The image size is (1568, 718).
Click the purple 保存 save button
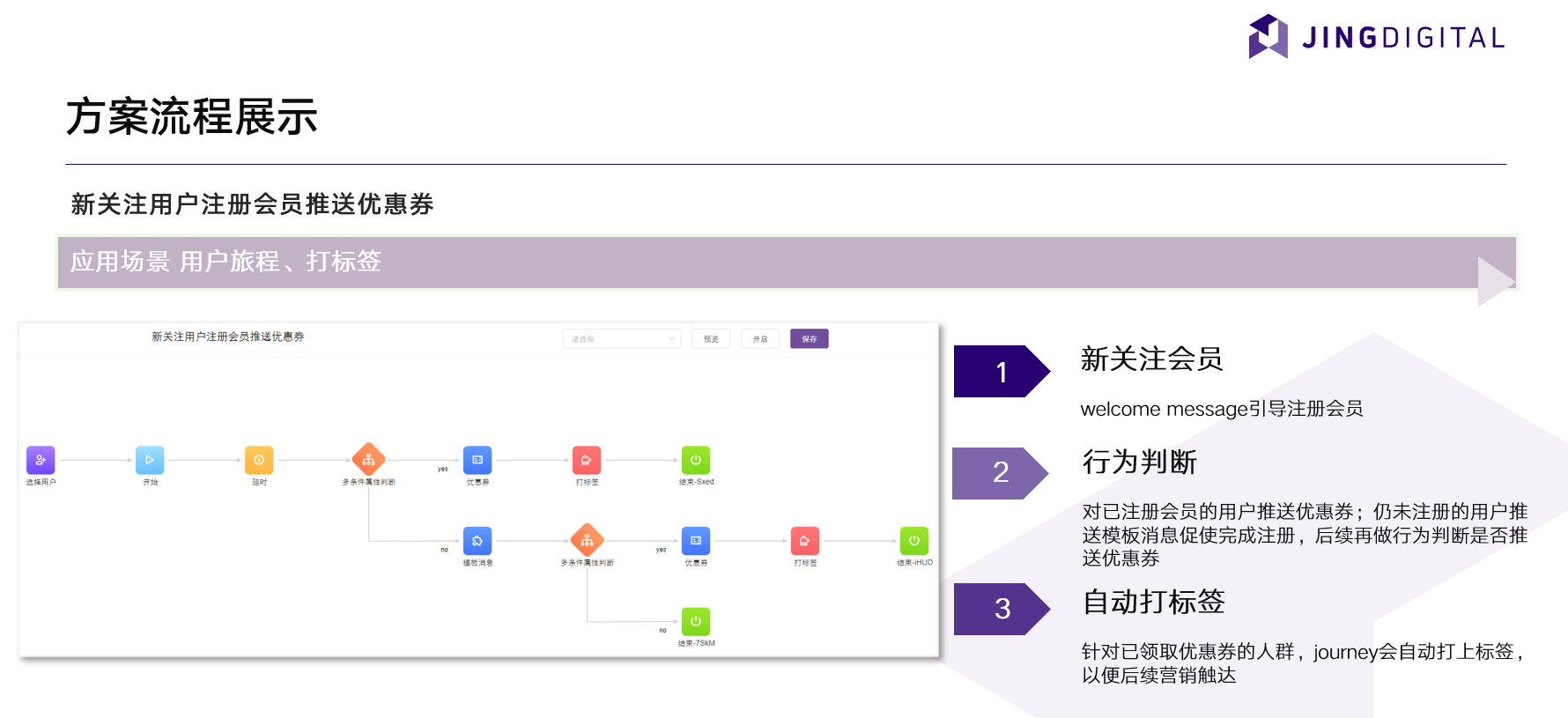(809, 339)
